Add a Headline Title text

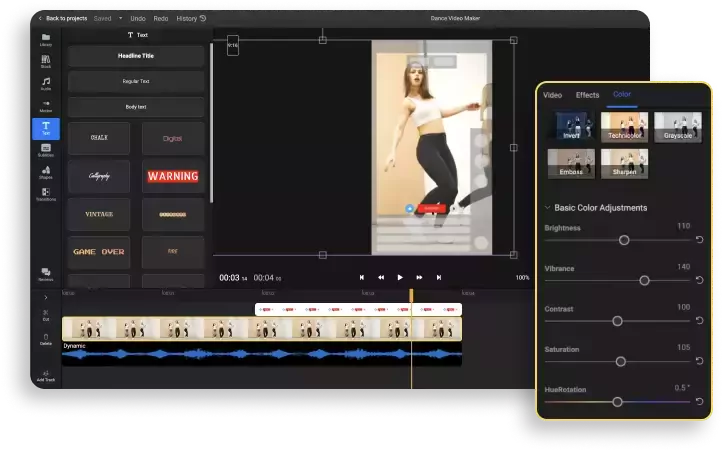point(136,56)
